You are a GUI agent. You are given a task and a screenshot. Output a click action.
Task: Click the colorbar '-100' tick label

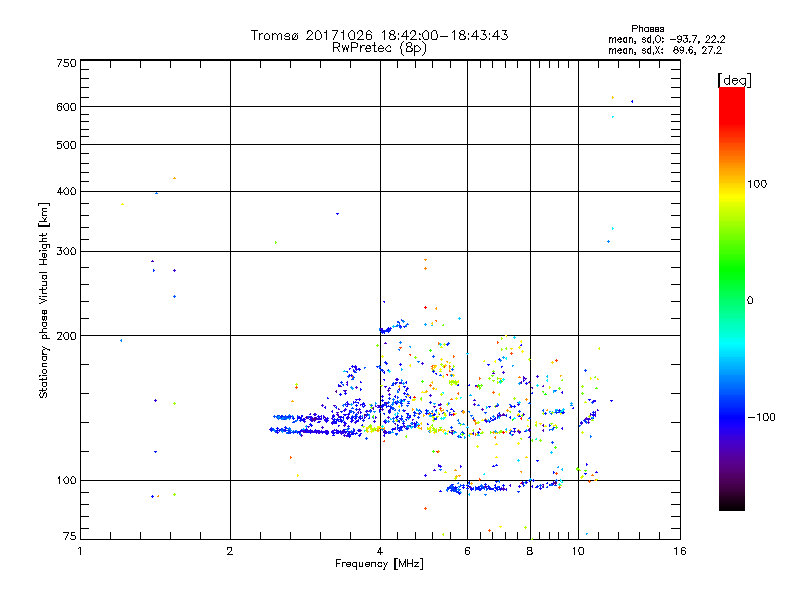coord(762,417)
